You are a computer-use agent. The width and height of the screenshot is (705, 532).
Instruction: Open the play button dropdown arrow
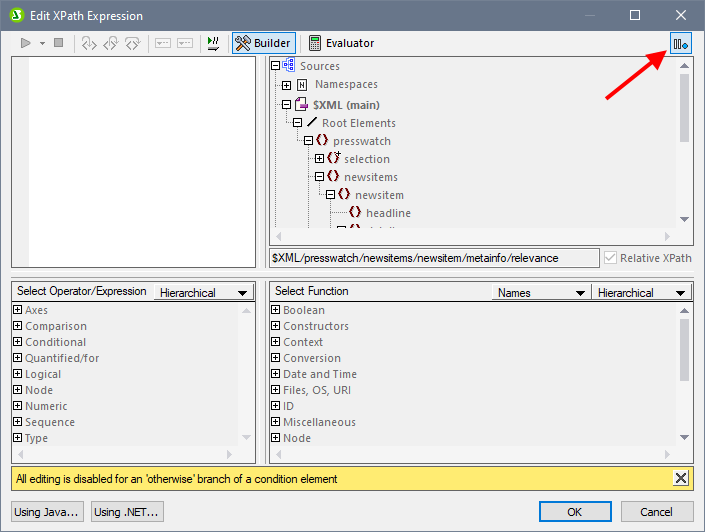[42, 44]
